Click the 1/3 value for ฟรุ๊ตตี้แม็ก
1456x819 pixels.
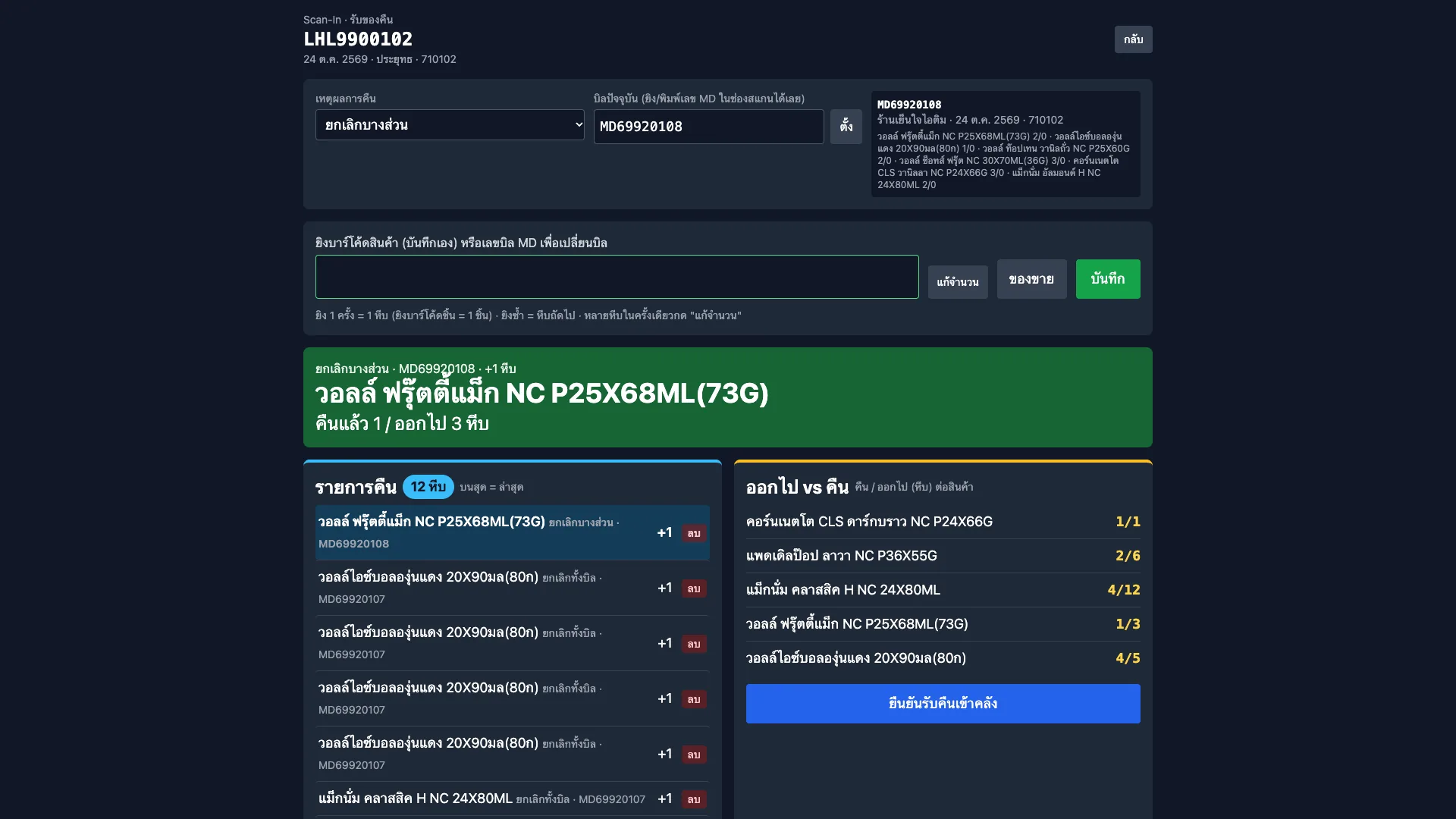[x=1128, y=624]
